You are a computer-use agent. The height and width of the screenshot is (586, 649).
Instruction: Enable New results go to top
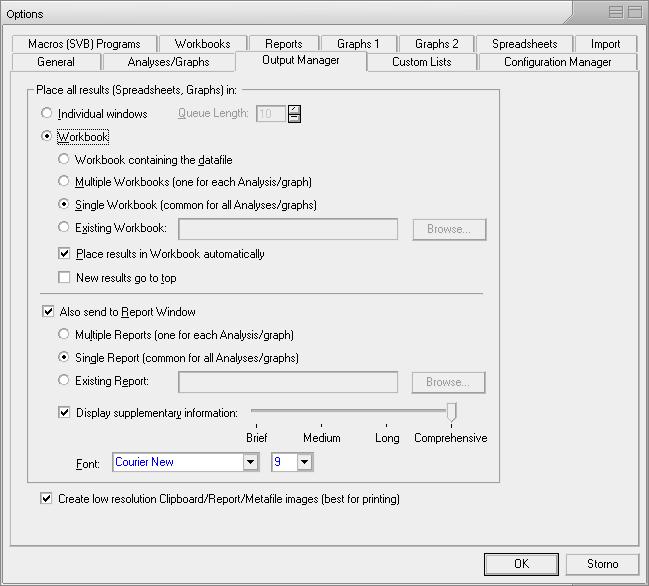[64, 277]
